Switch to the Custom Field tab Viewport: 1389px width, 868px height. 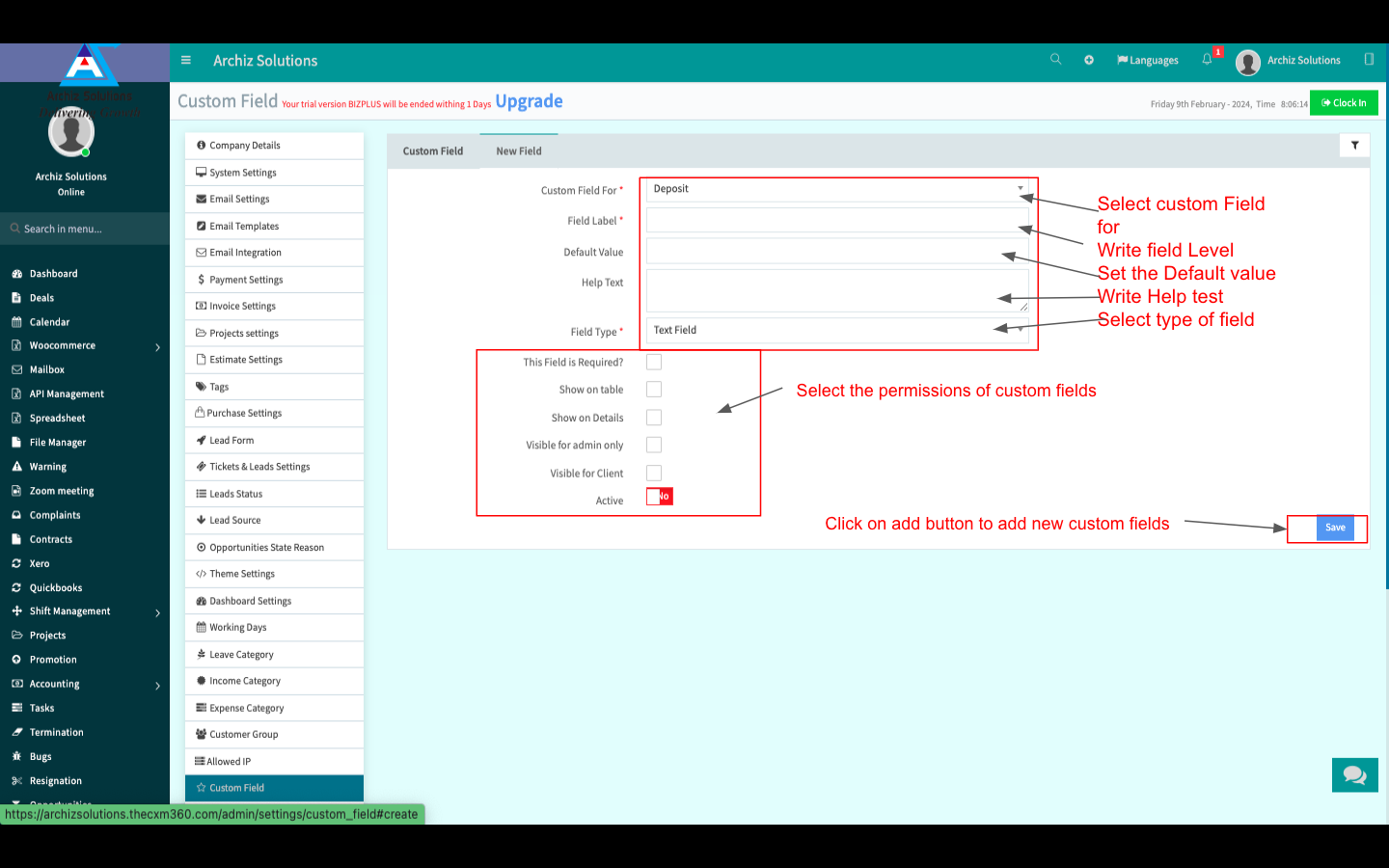pyautogui.click(x=433, y=151)
